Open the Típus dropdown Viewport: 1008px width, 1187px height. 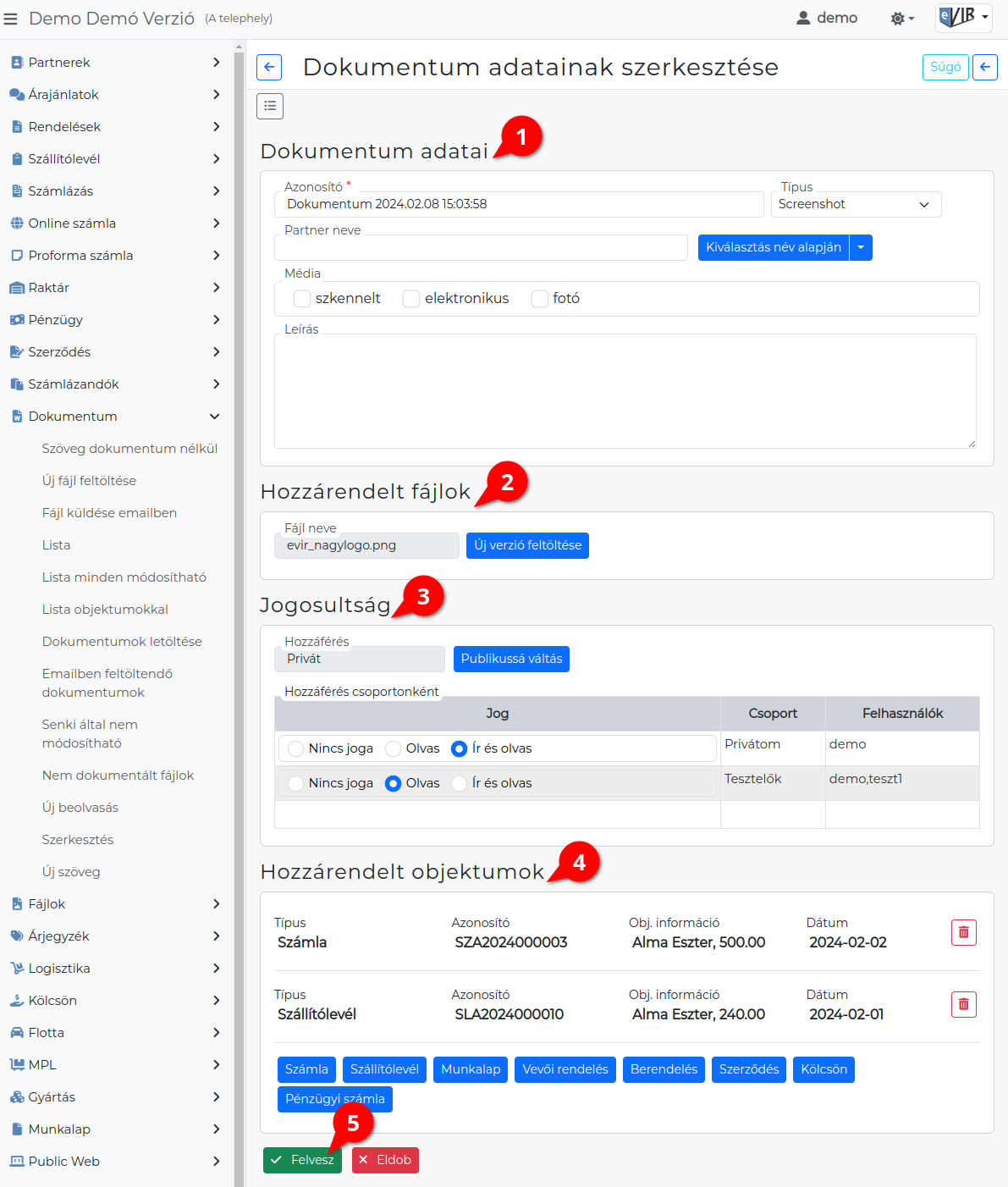click(855, 204)
